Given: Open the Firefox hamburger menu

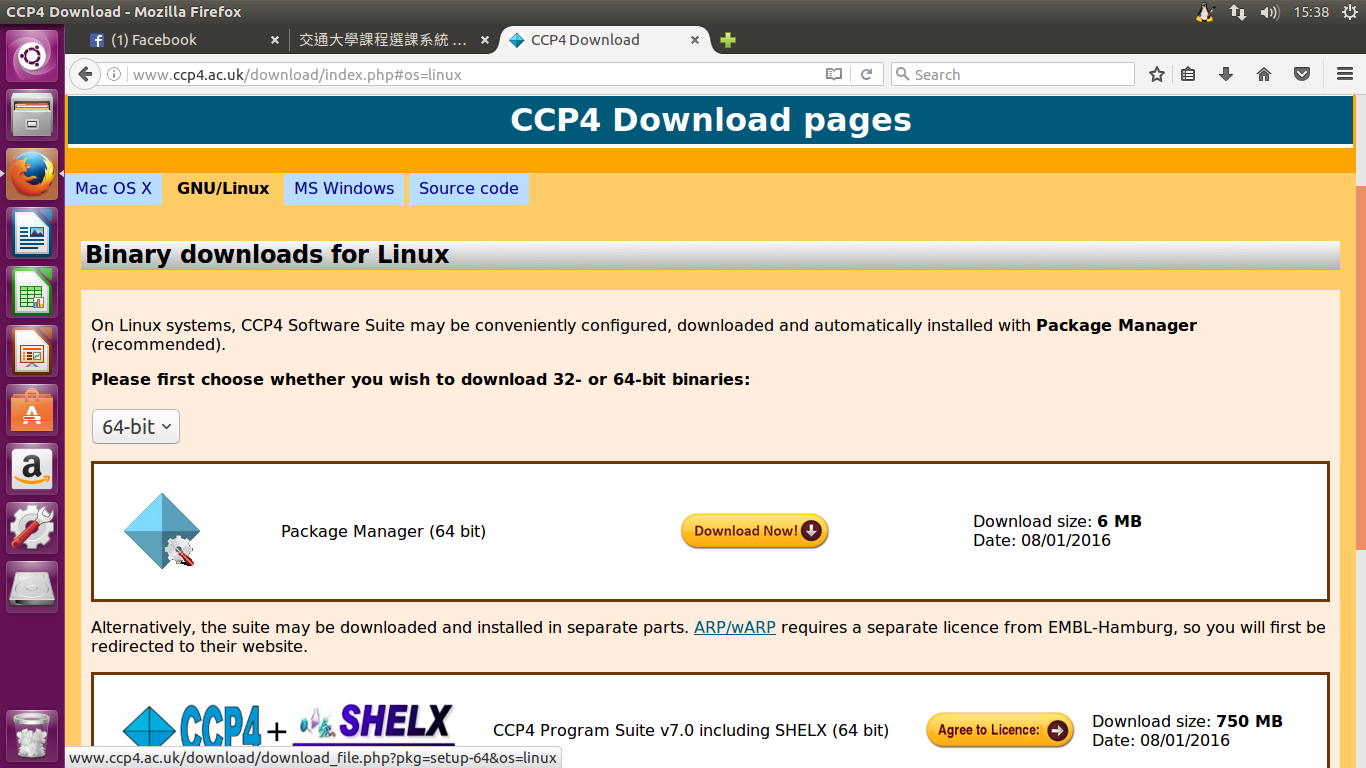Looking at the screenshot, I should [1345, 74].
